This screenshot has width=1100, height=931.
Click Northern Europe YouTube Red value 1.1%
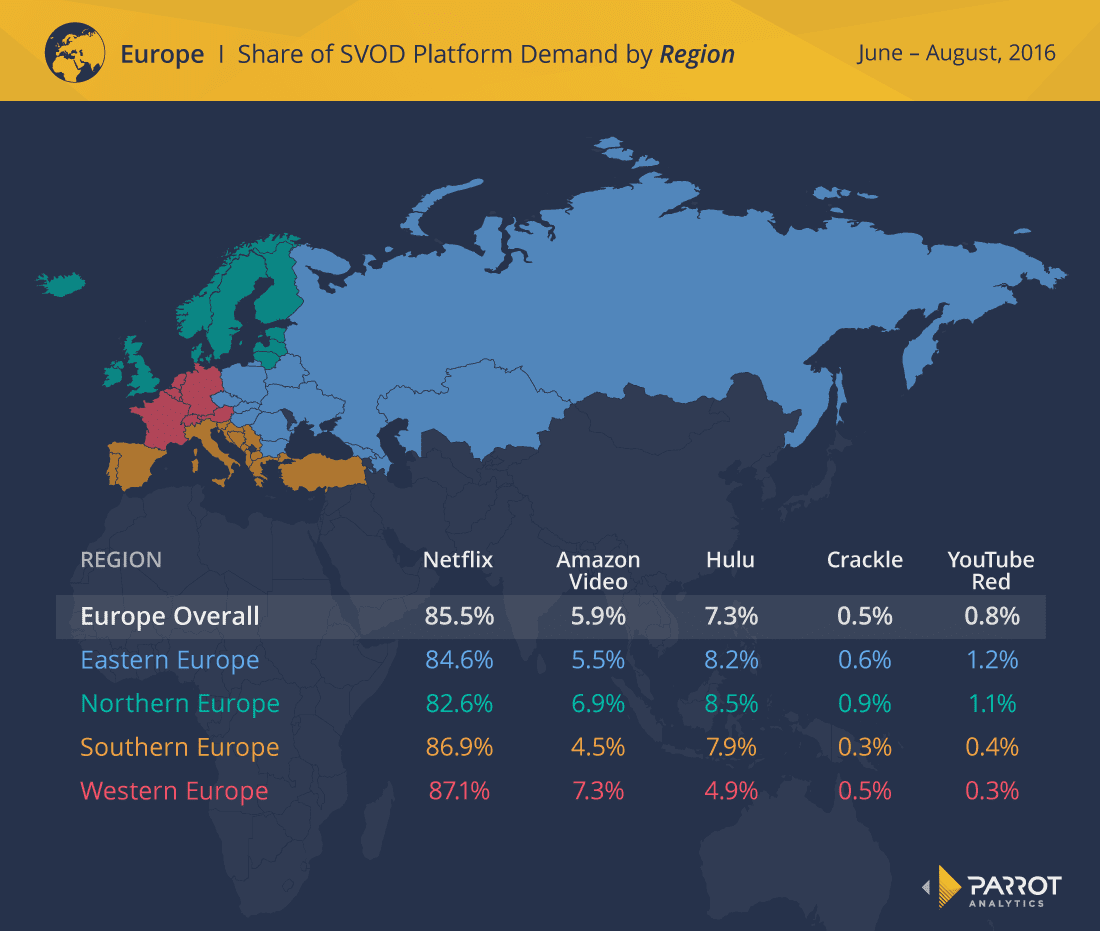coord(992,704)
